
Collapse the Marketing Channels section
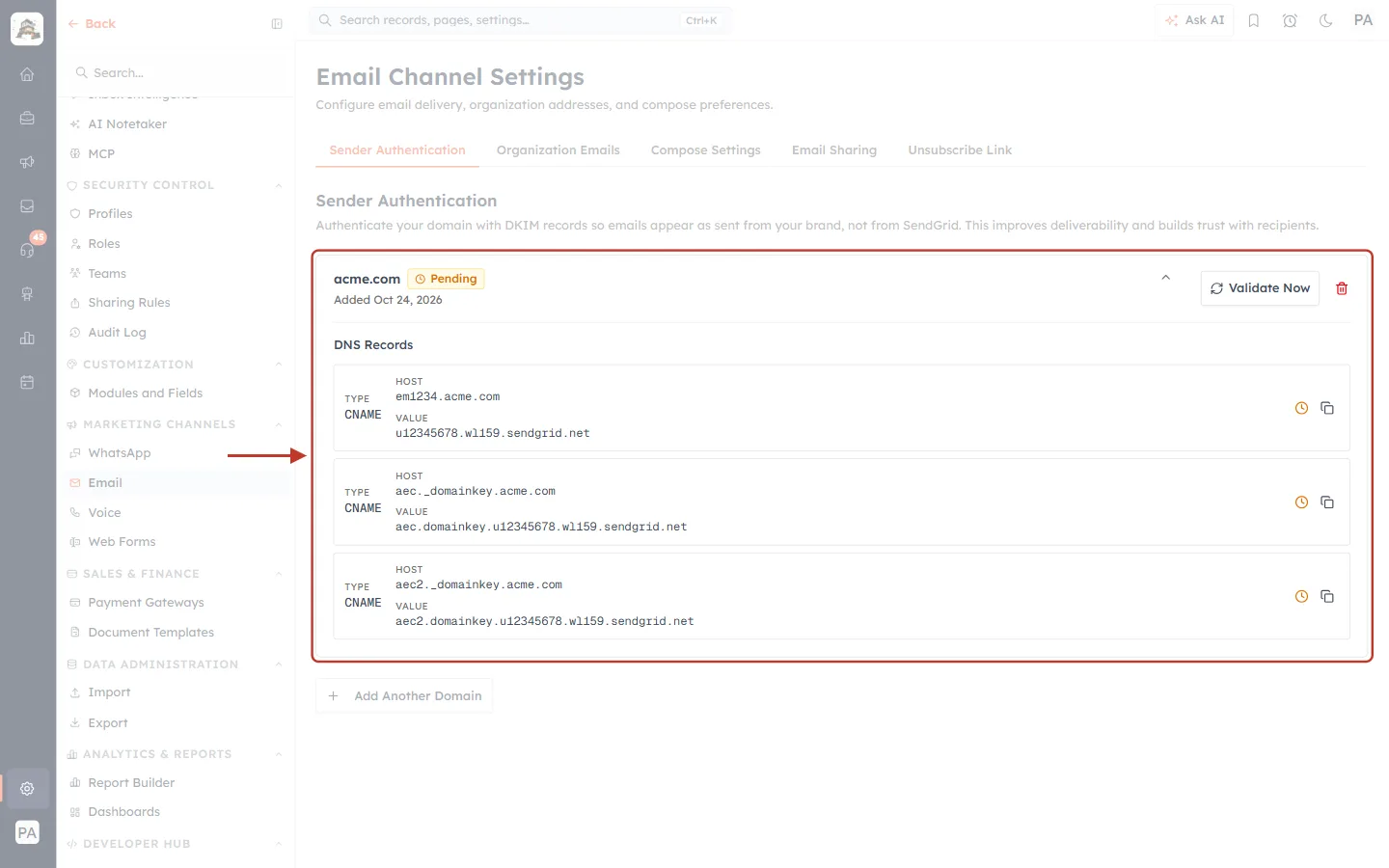click(279, 424)
